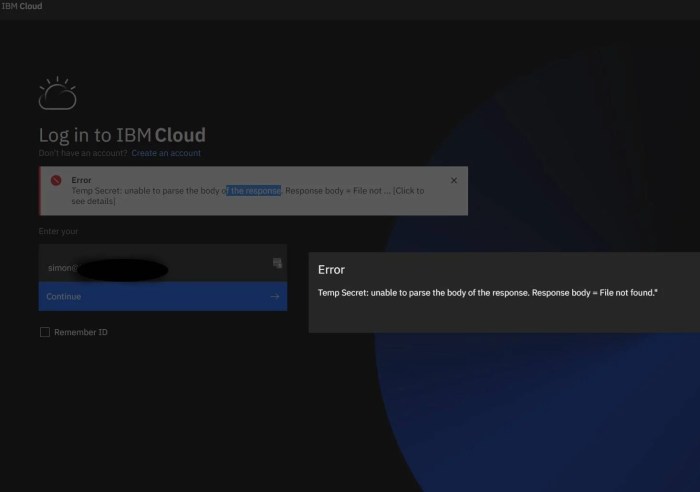Dismiss the error notification with X

454,180
